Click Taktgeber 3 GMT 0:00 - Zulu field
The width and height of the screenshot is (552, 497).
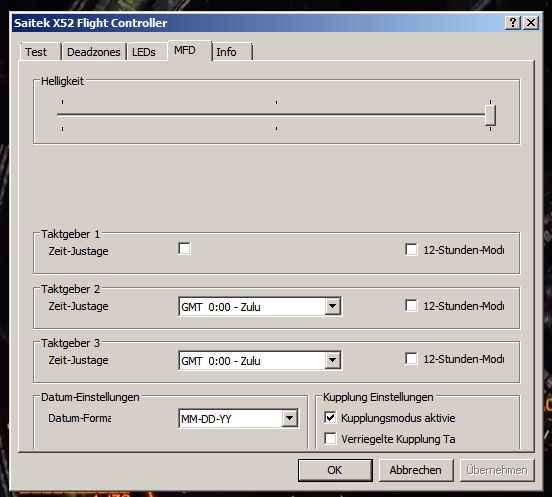tap(260, 360)
